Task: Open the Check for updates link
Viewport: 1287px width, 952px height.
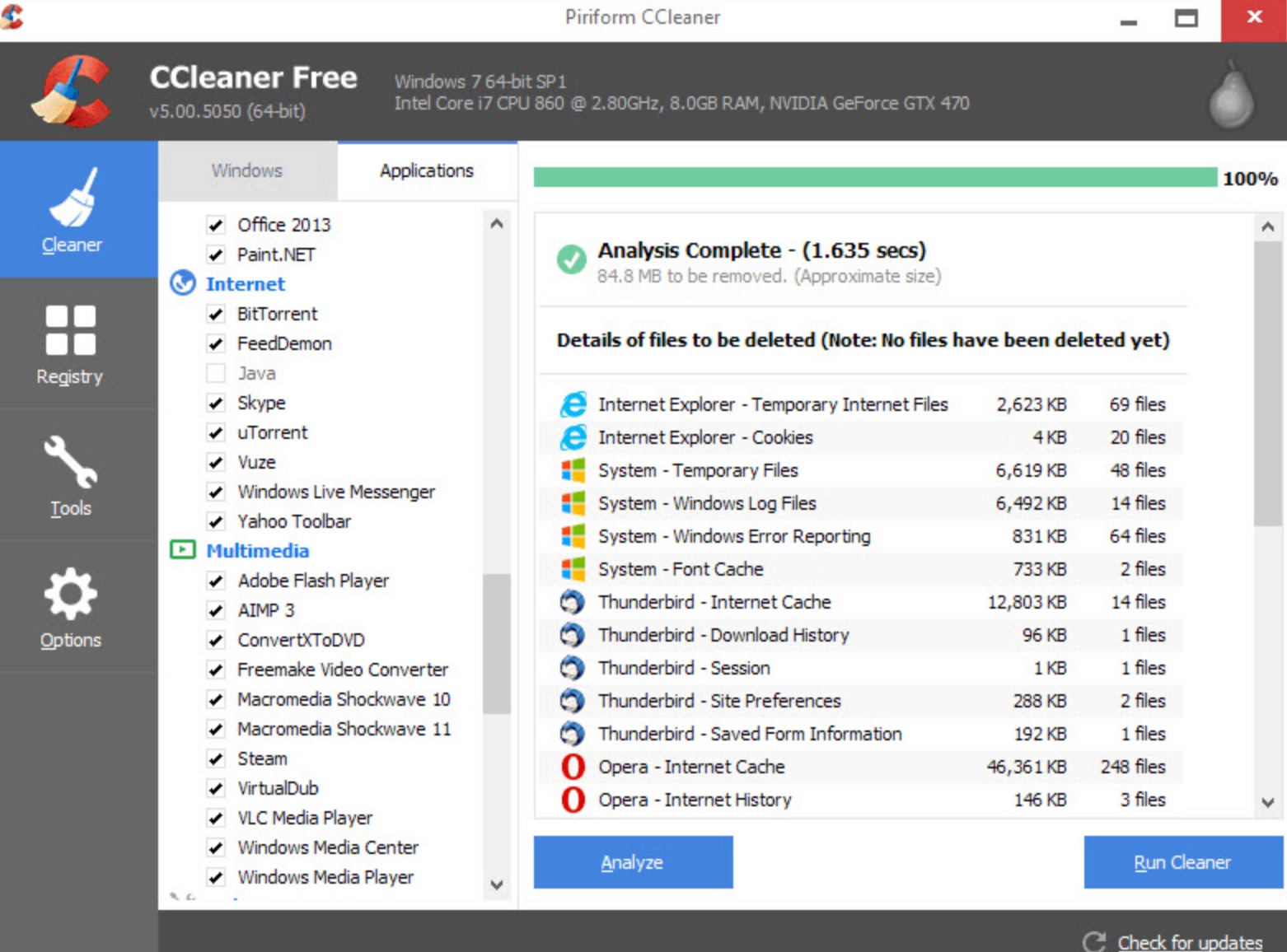Action: click(x=1190, y=942)
